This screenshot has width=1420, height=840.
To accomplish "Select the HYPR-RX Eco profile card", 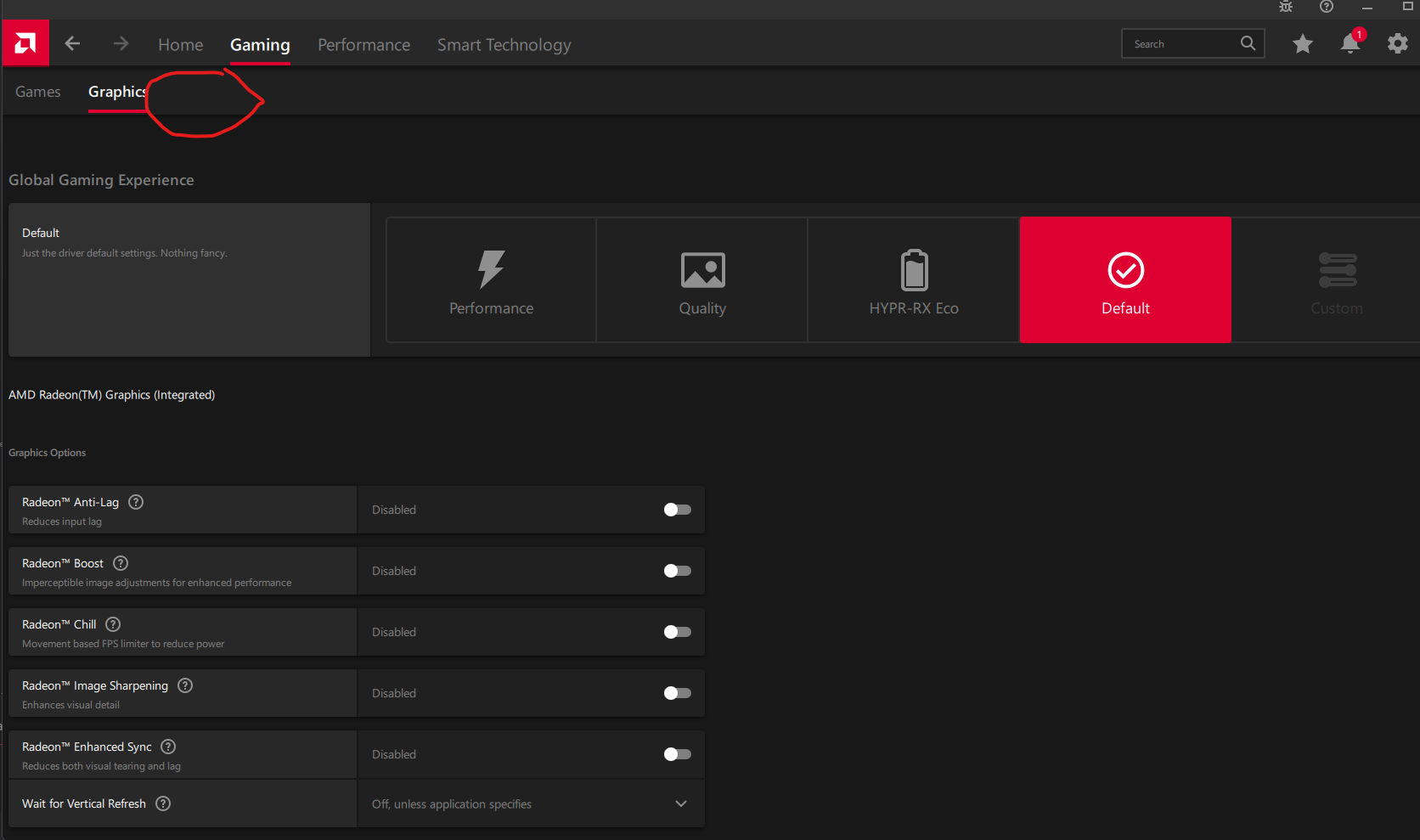I will click(x=914, y=279).
